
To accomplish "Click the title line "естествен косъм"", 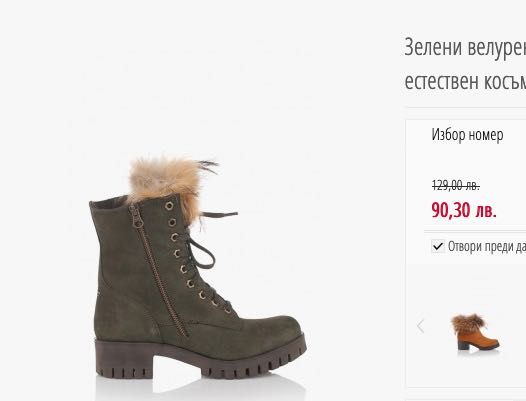I will tap(465, 81).
